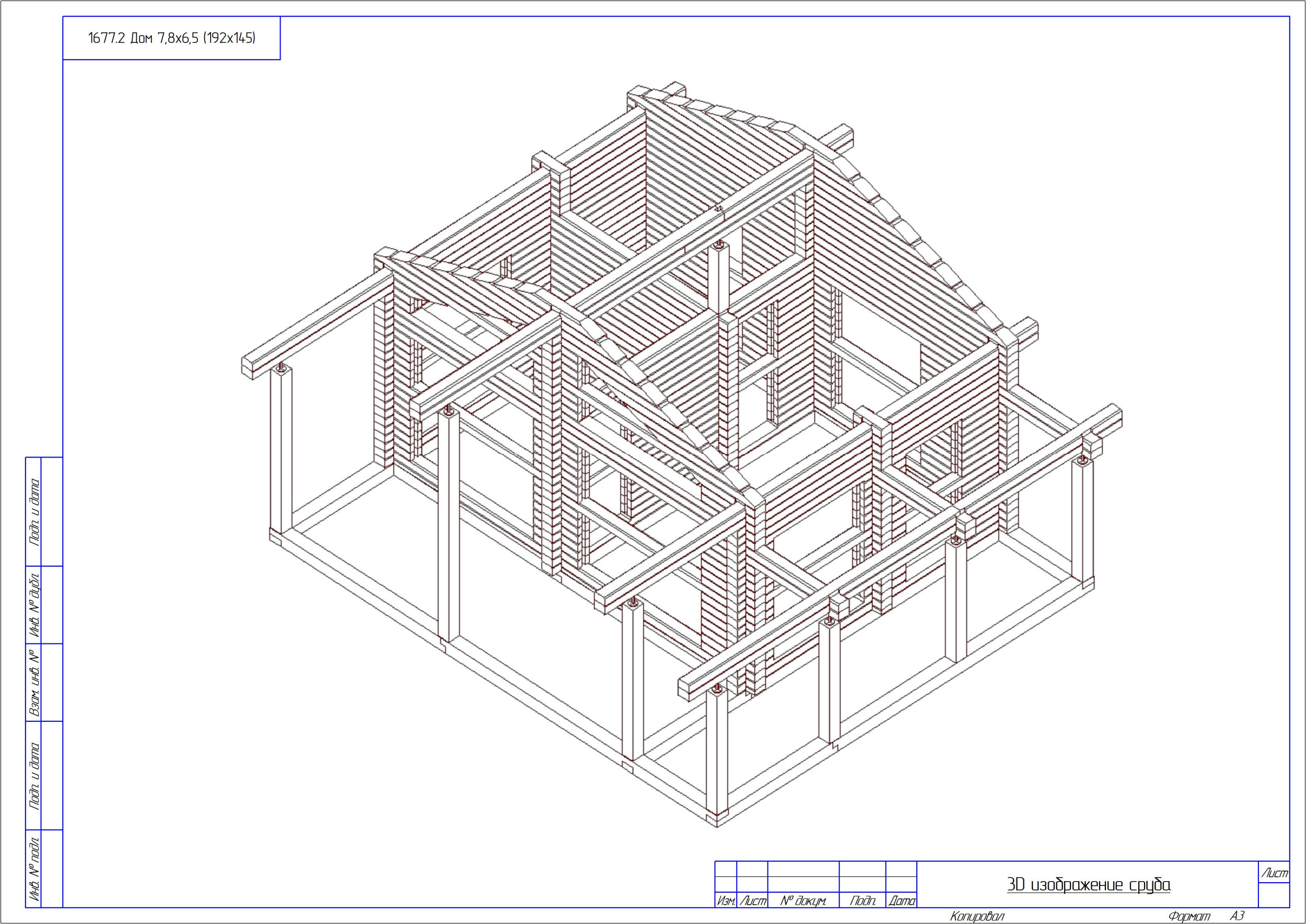
Task: Click the 'Инв. № дубл.' side stamp cell
Action: [33, 604]
